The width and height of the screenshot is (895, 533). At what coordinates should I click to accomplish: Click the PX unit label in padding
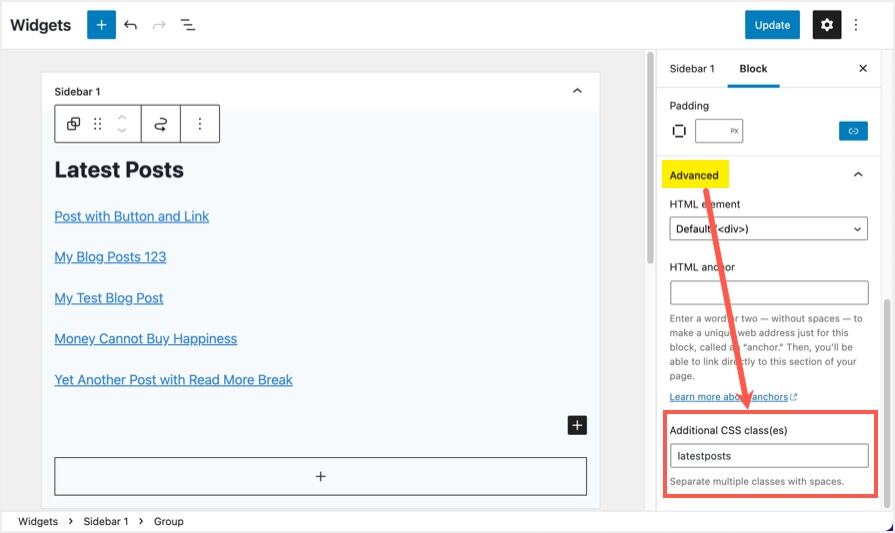(x=735, y=131)
